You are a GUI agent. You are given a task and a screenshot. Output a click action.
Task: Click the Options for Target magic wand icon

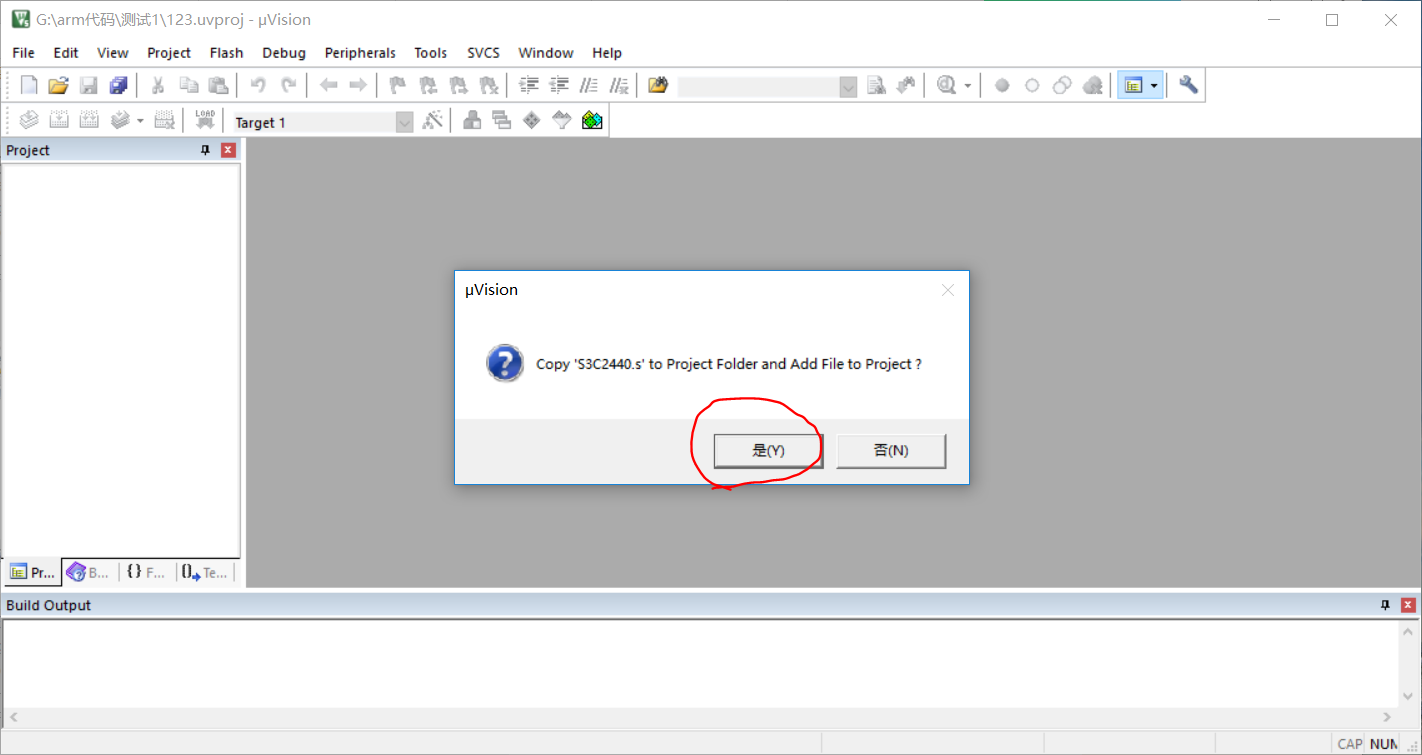432,121
